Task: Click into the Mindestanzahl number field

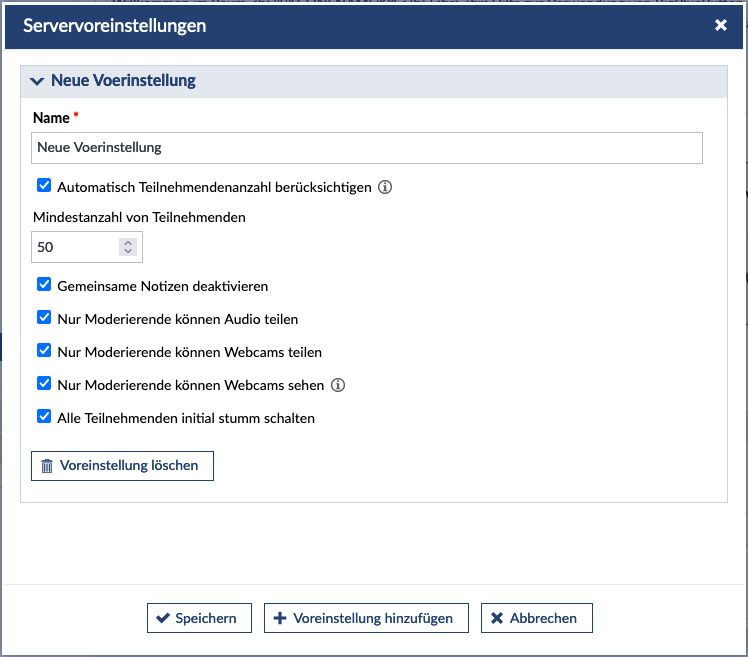Action: coord(75,246)
